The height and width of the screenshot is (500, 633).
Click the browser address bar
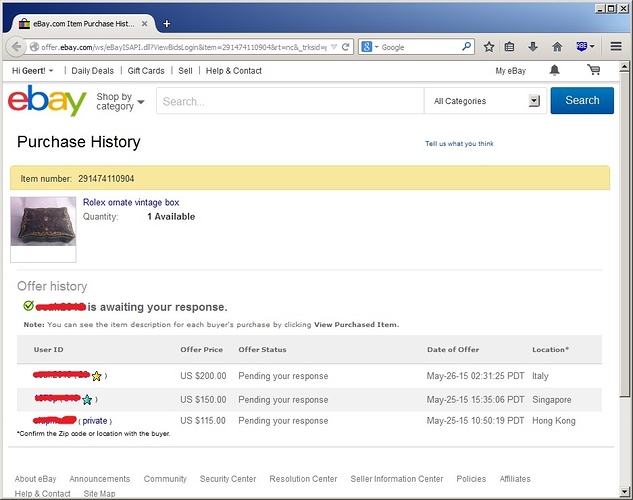184,47
